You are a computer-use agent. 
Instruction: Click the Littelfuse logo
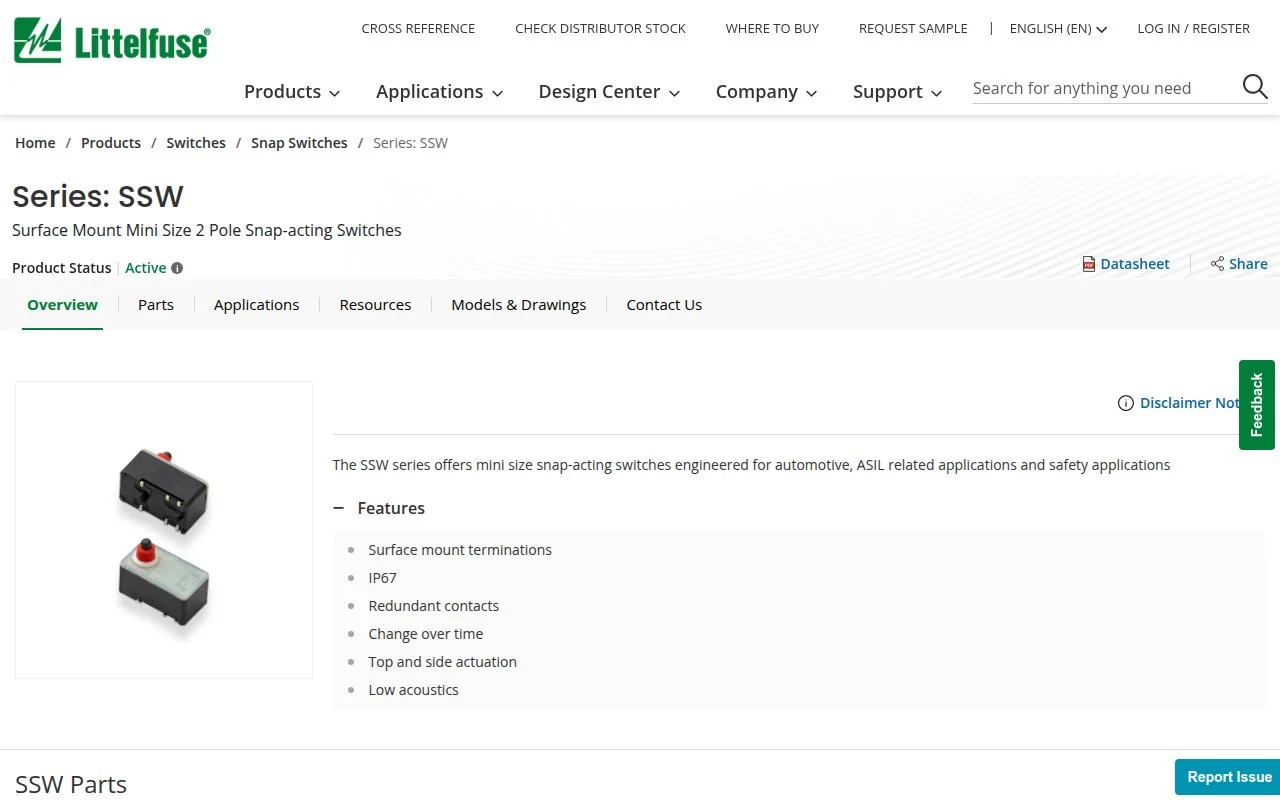112,40
